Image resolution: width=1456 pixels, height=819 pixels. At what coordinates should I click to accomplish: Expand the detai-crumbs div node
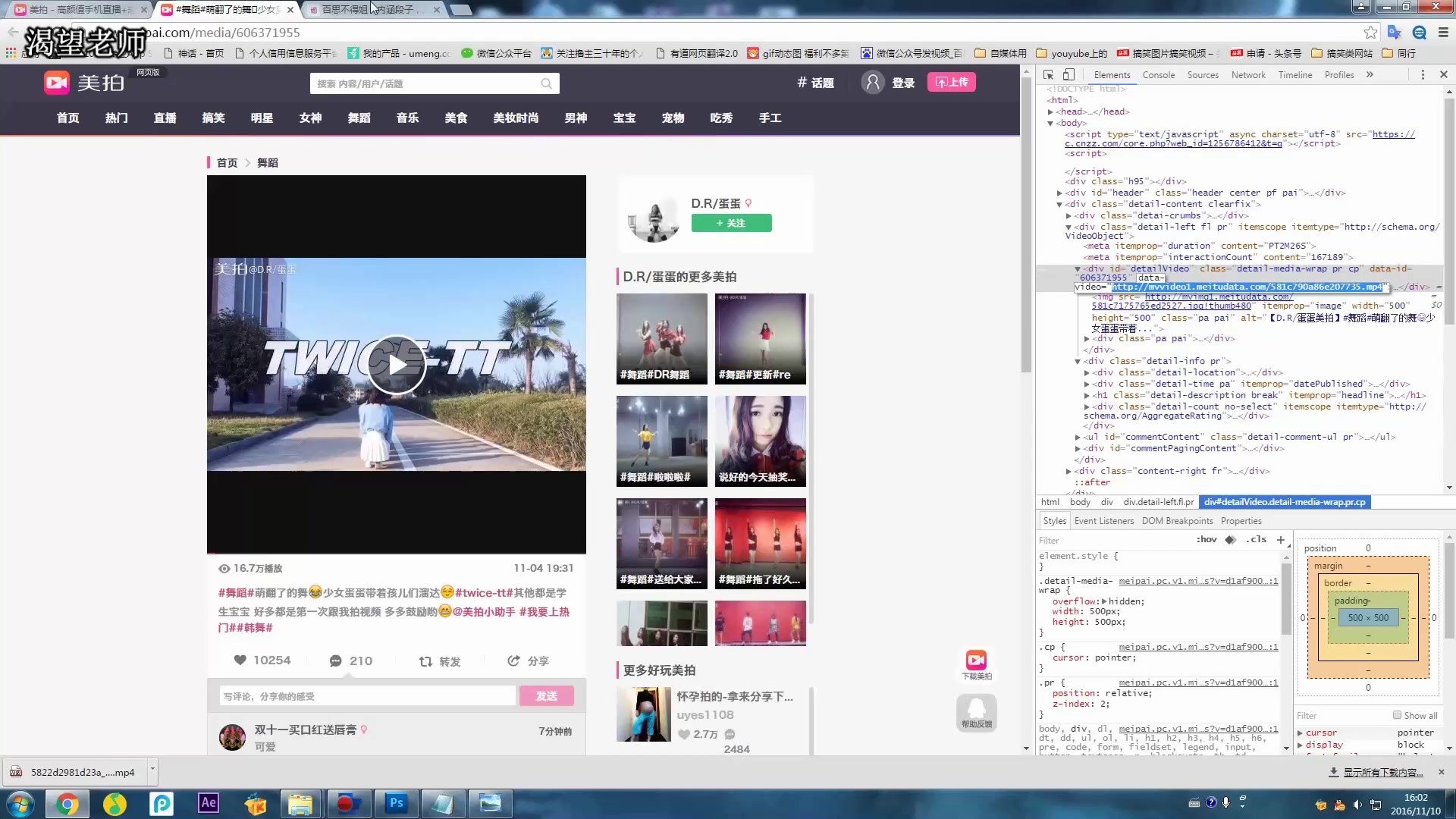(1068, 215)
